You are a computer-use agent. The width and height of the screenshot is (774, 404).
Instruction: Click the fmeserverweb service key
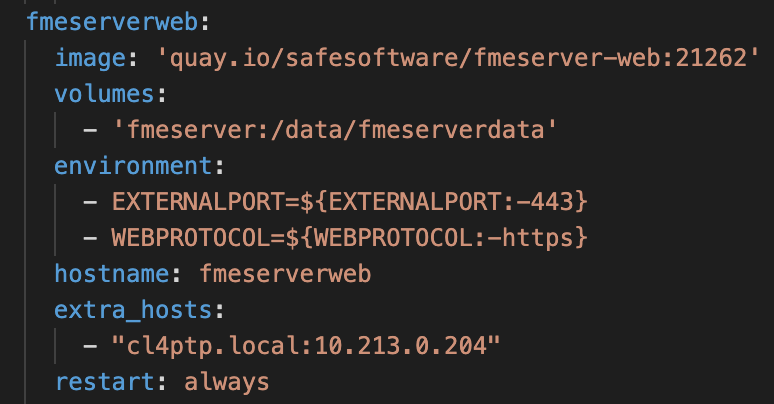pos(112,22)
